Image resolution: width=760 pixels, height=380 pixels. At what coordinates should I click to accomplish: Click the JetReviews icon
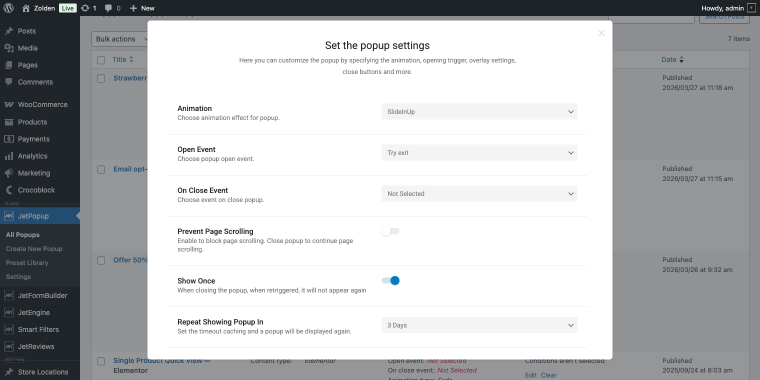tap(9, 347)
